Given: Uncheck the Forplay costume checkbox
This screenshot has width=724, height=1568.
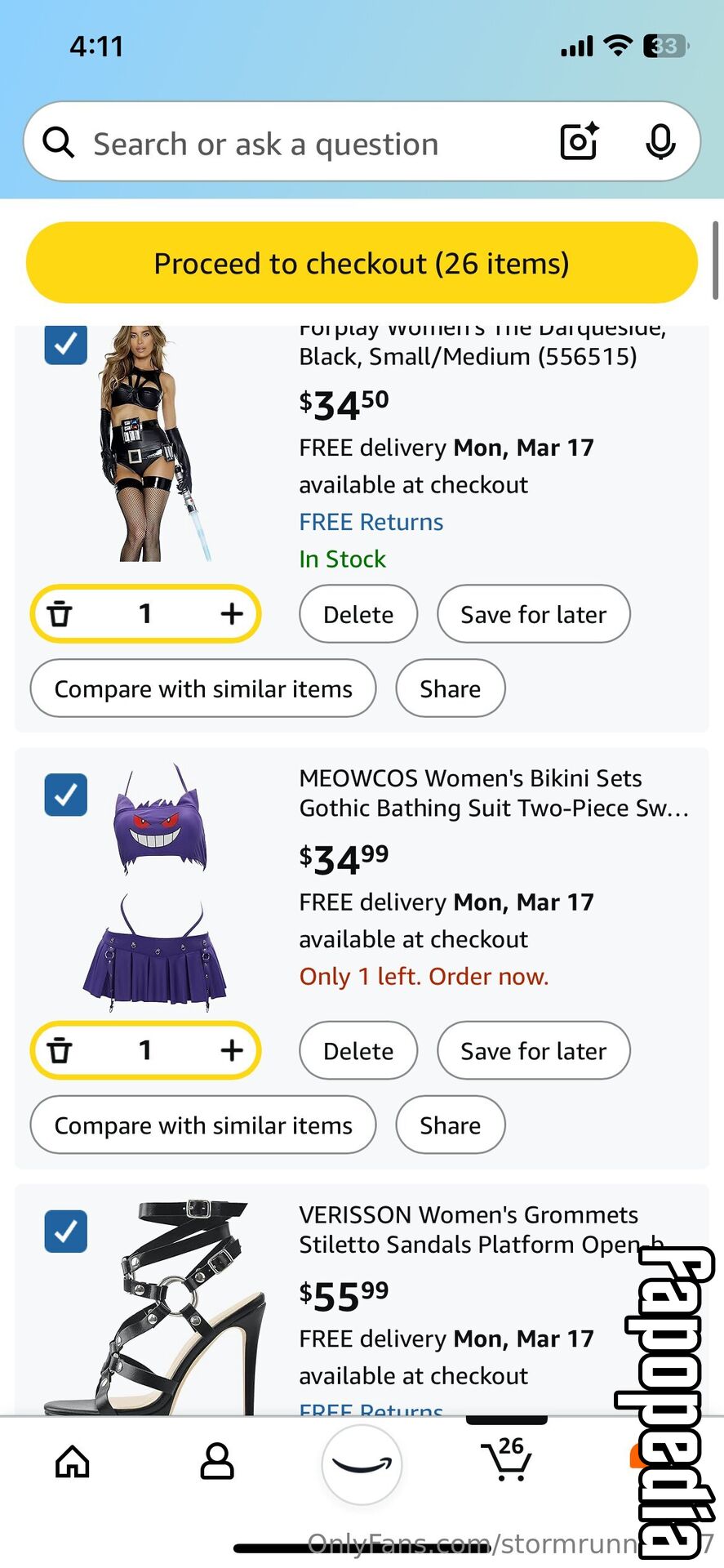Looking at the screenshot, I should [x=65, y=344].
